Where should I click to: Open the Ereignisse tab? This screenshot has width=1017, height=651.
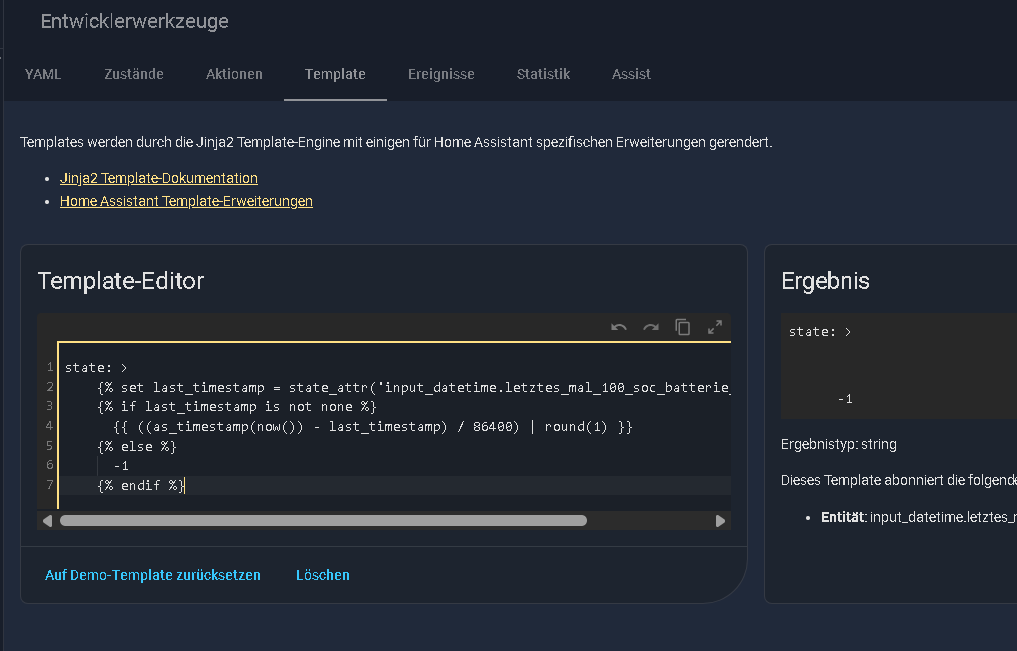[441, 74]
